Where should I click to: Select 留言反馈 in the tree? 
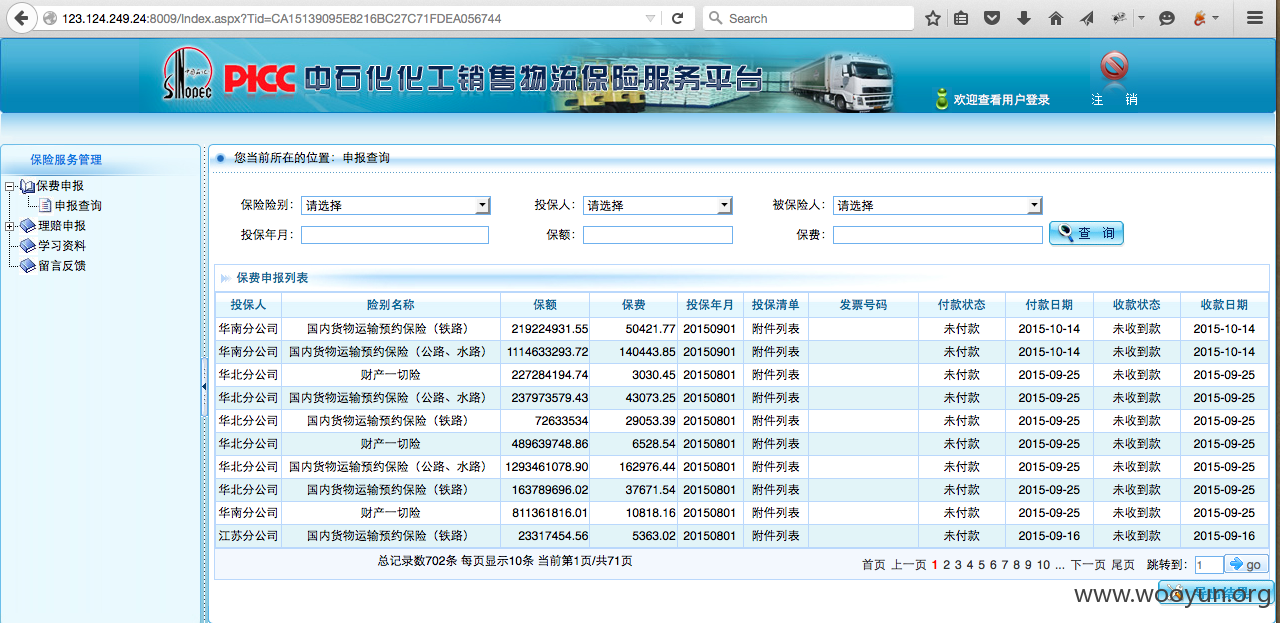click(62, 266)
